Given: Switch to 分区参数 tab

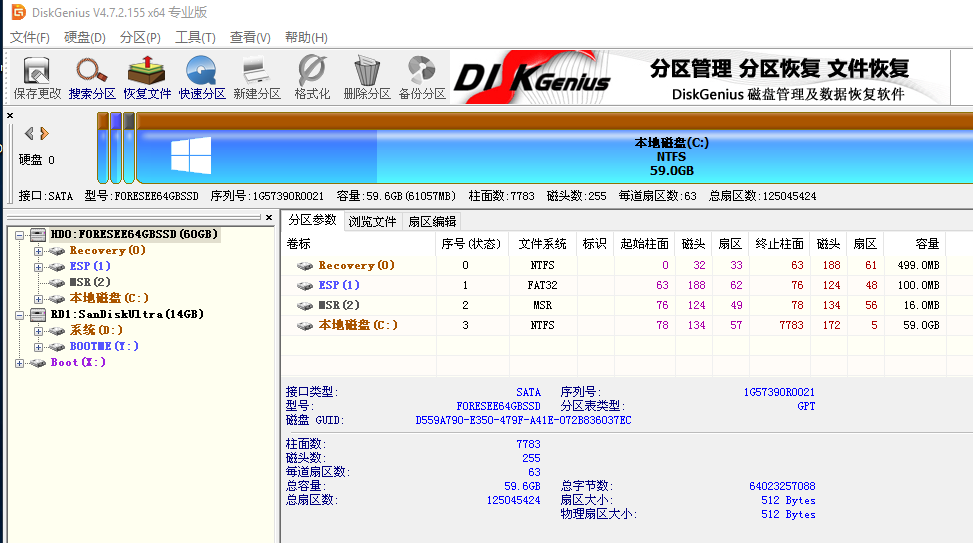Looking at the screenshot, I should point(312,220).
